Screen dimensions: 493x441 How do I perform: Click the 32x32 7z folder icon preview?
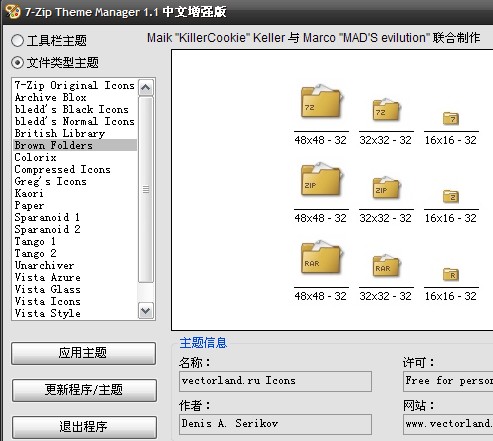click(386, 110)
